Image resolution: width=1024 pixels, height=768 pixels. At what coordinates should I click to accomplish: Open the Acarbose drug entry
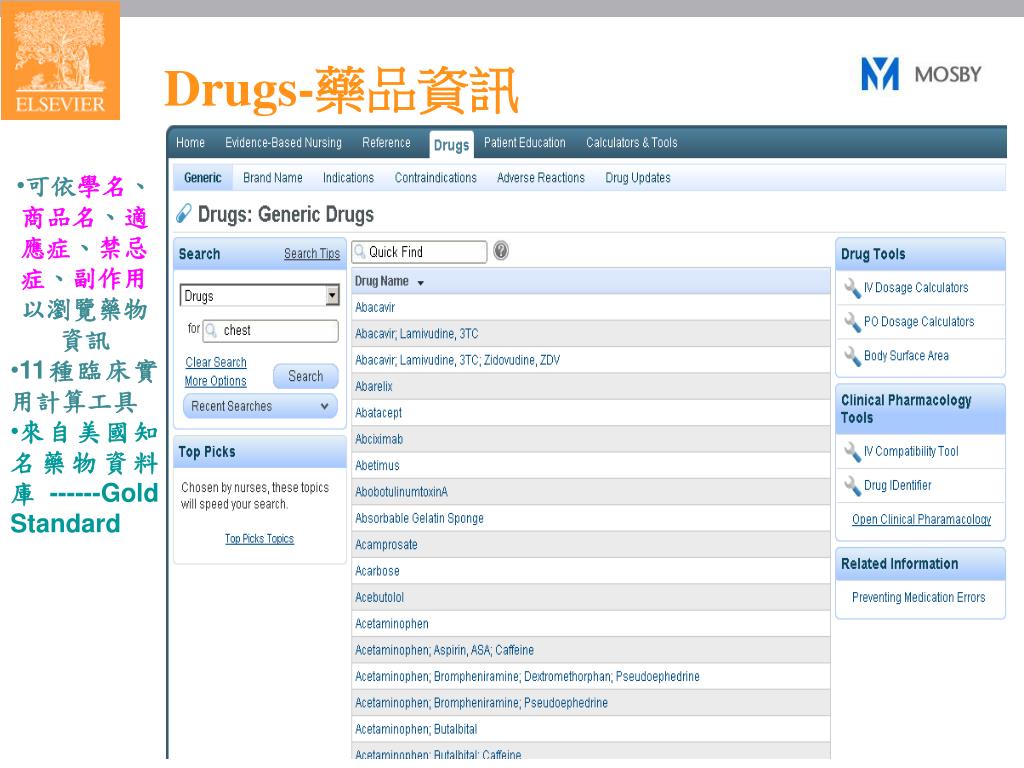377,571
